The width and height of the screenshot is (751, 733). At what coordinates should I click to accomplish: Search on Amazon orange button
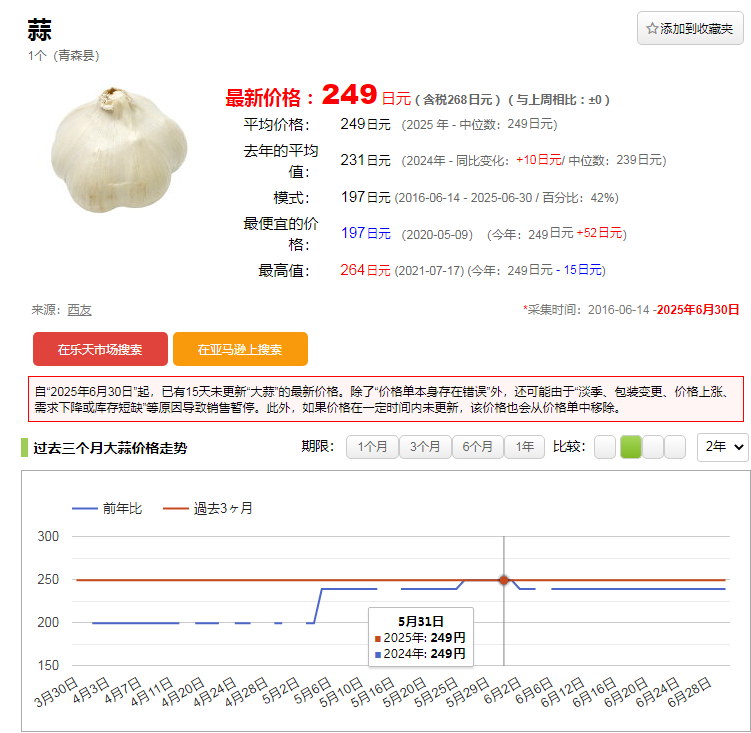click(x=240, y=349)
